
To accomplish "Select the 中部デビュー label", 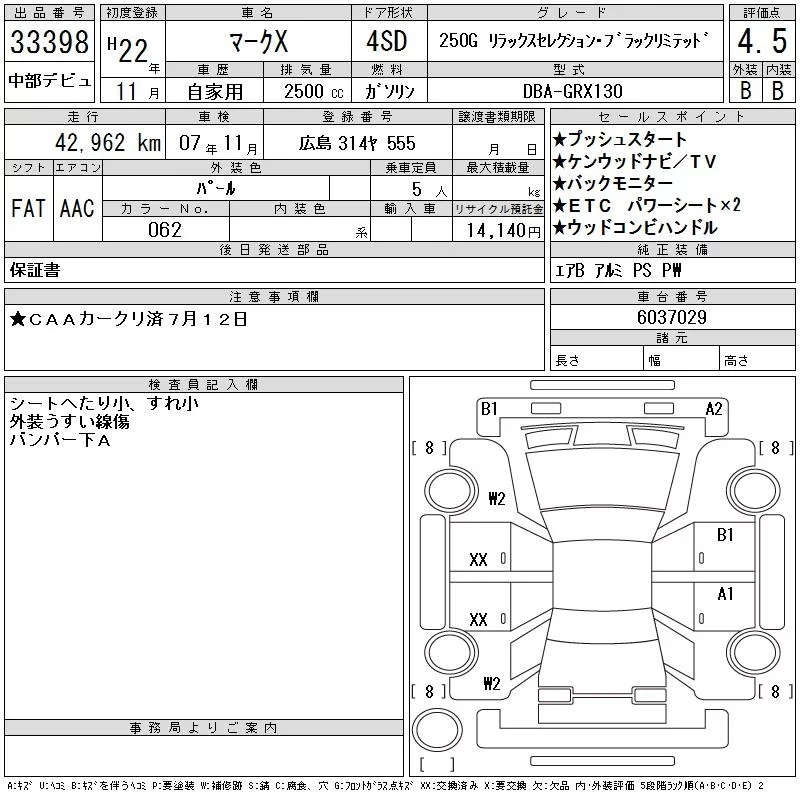I will click(49, 81).
